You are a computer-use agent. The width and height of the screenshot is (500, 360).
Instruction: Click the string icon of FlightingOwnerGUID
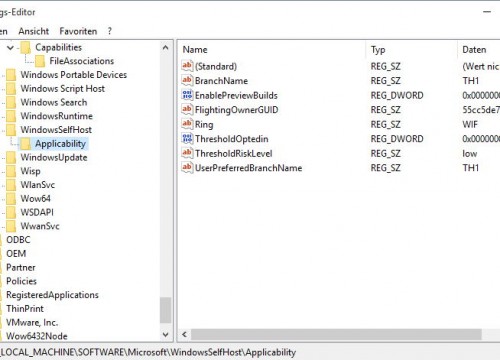click(x=187, y=109)
